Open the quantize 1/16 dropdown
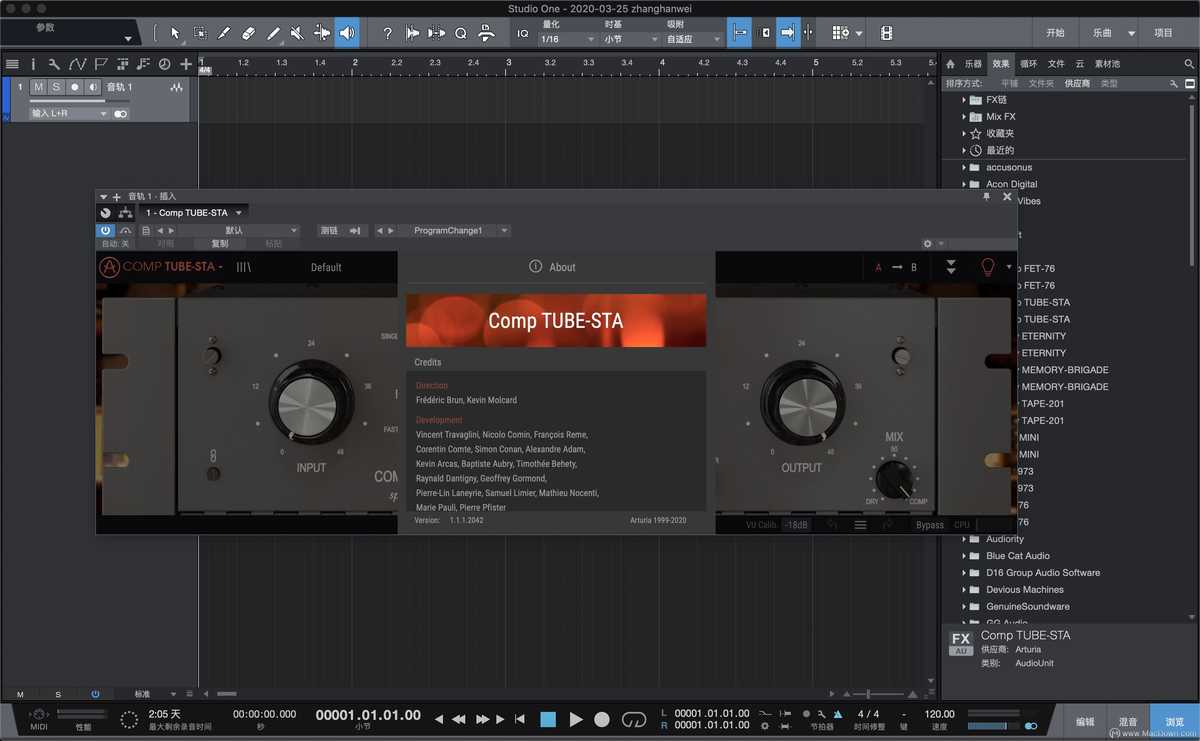 (566, 40)
